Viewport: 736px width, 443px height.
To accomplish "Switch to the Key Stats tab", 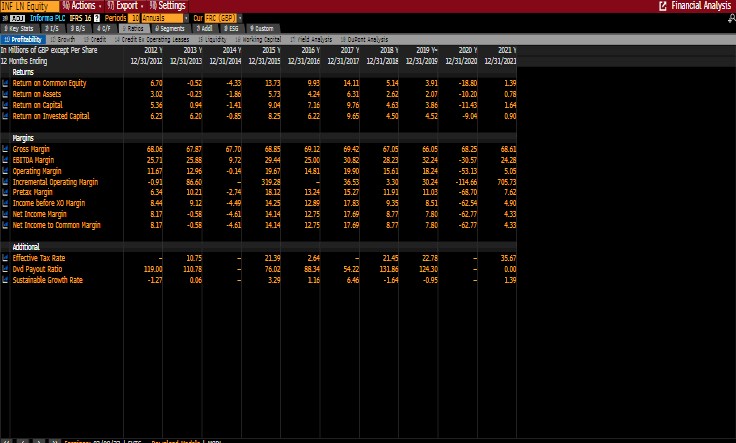I will pos(19,29).
